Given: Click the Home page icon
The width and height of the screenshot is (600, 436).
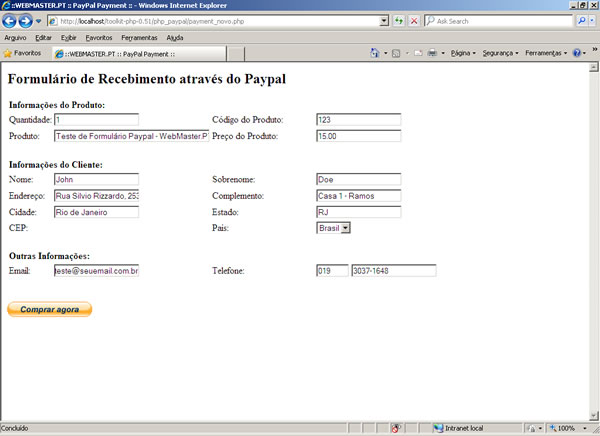Looking at the screenshot, I should (x=375, y=53).
